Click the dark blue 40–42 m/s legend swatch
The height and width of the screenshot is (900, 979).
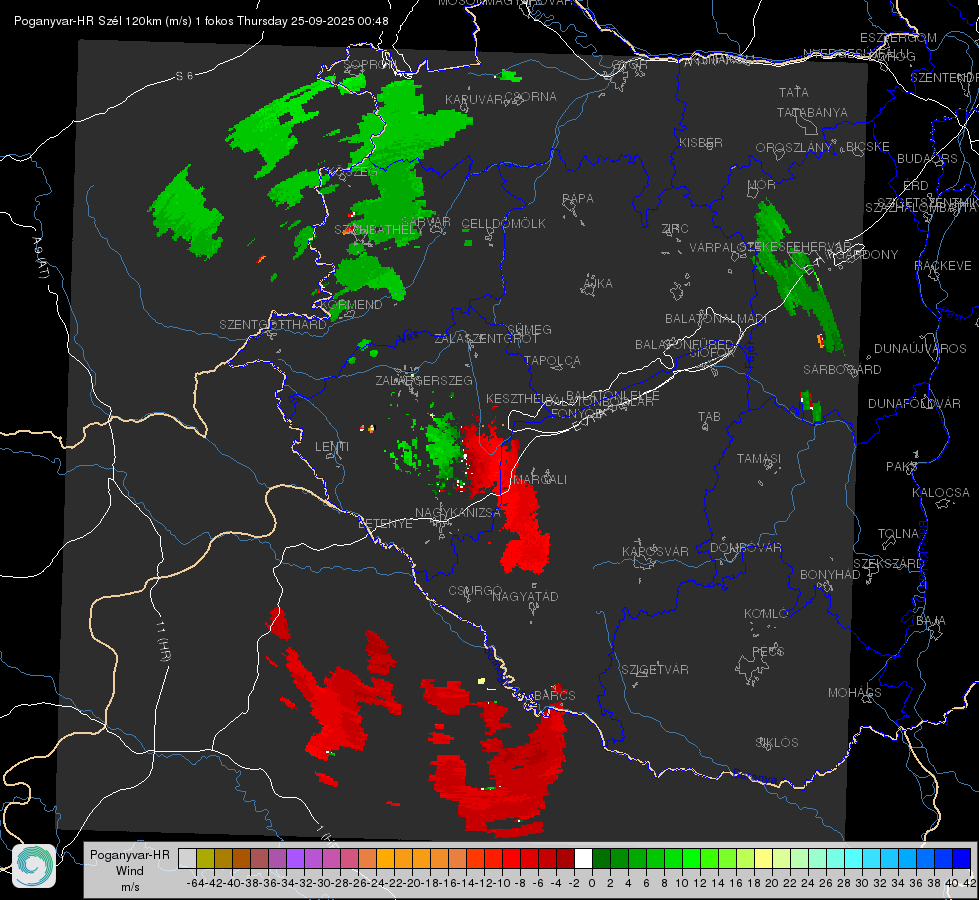click(x=962, y=858)
